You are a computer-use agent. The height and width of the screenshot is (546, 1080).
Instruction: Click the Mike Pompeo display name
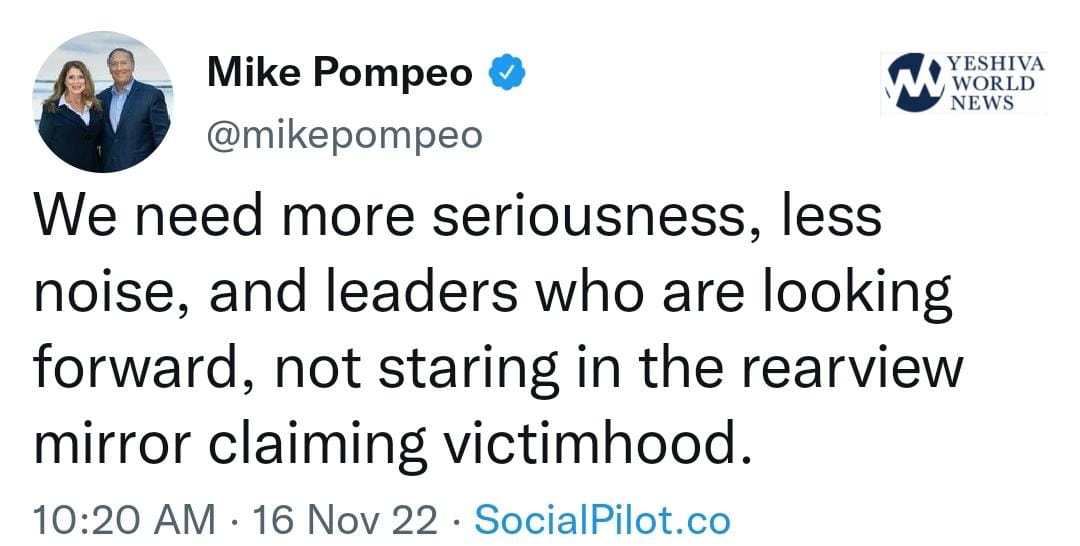(x=340, y=73)
